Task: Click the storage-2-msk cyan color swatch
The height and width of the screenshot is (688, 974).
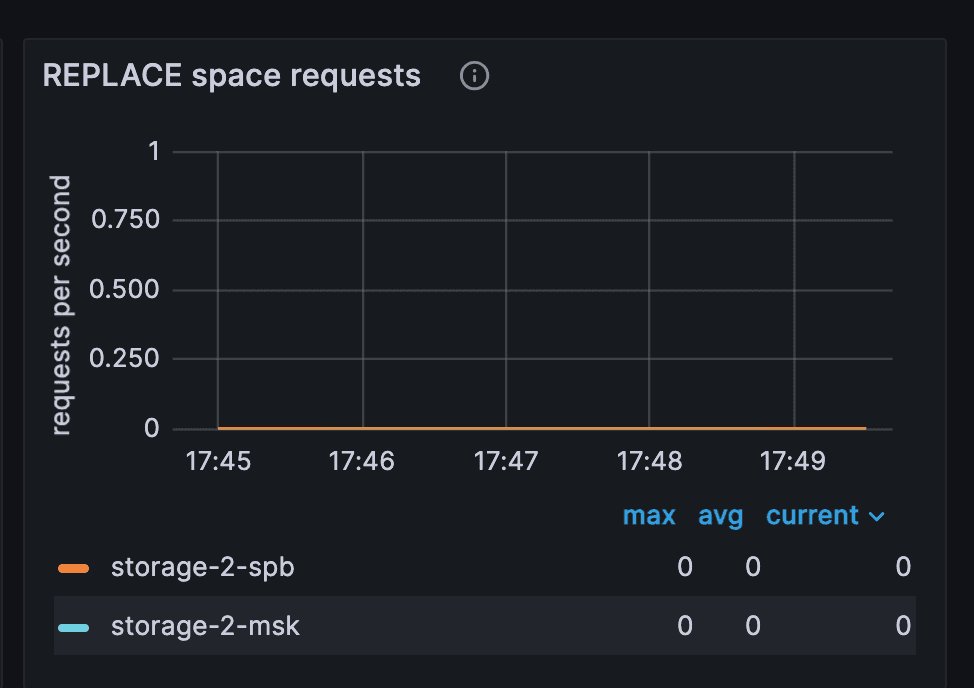Action: (73, 628)
